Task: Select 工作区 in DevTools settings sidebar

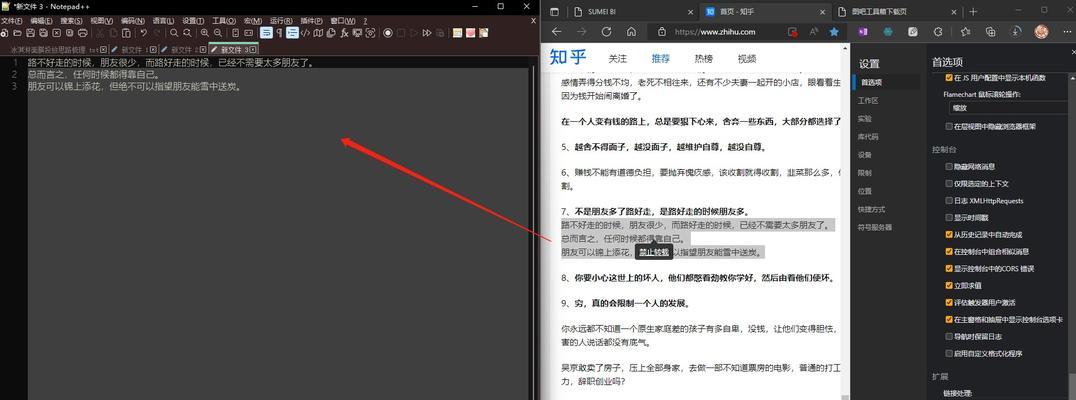Action: pos(868,100)
